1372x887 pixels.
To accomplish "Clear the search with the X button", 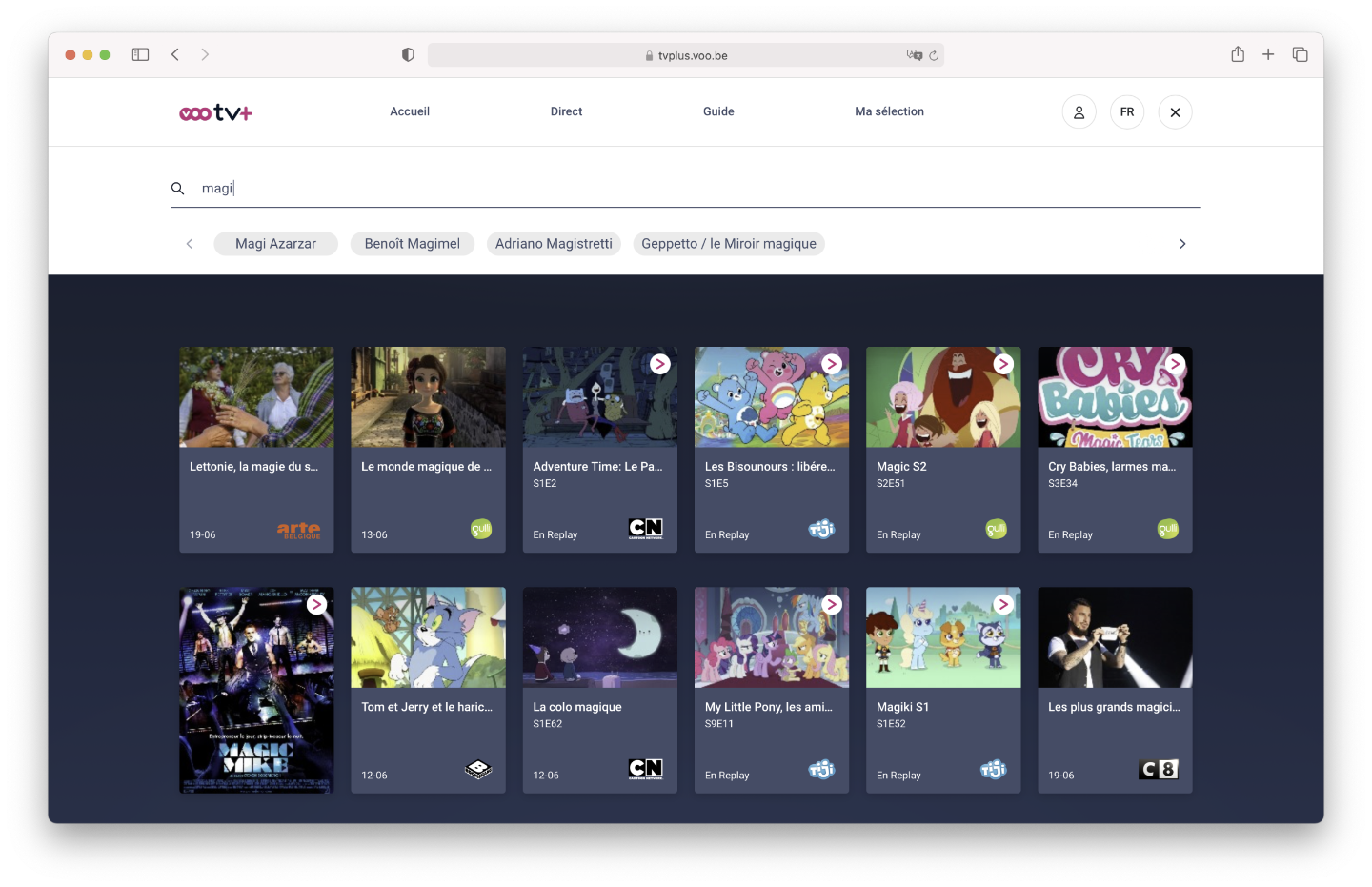I will tap(1175, 111).
